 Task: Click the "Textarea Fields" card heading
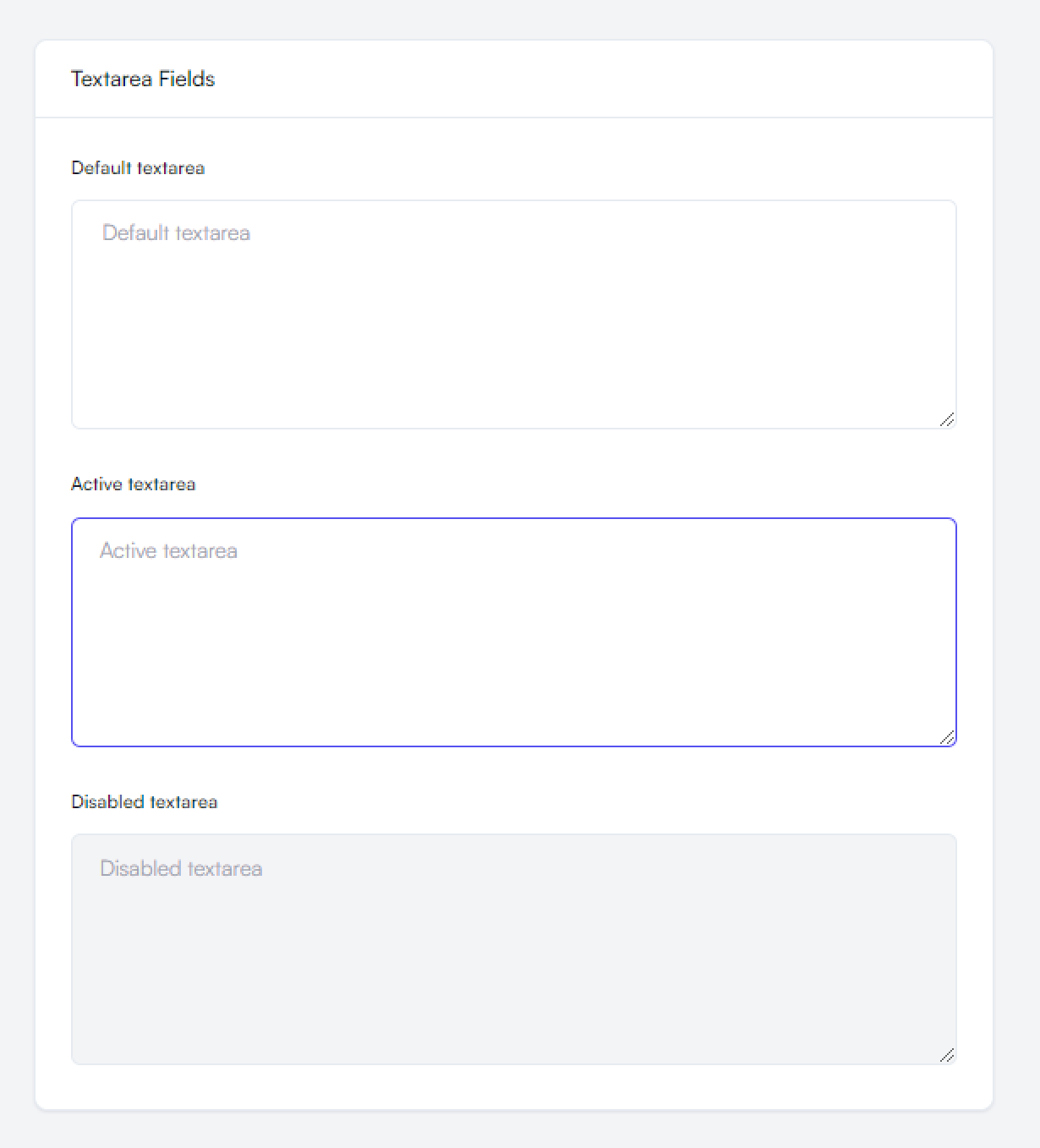(x=143, y=79)
